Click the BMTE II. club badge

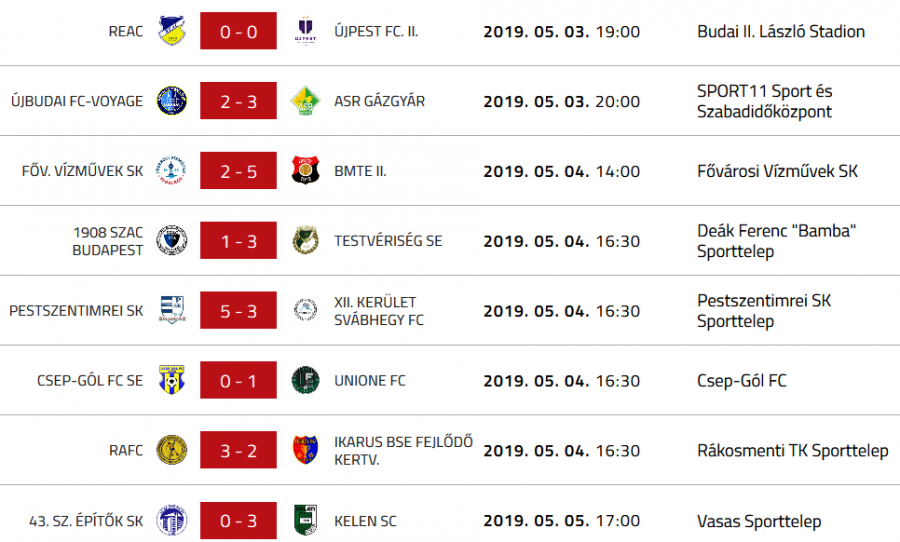[305, 171]
